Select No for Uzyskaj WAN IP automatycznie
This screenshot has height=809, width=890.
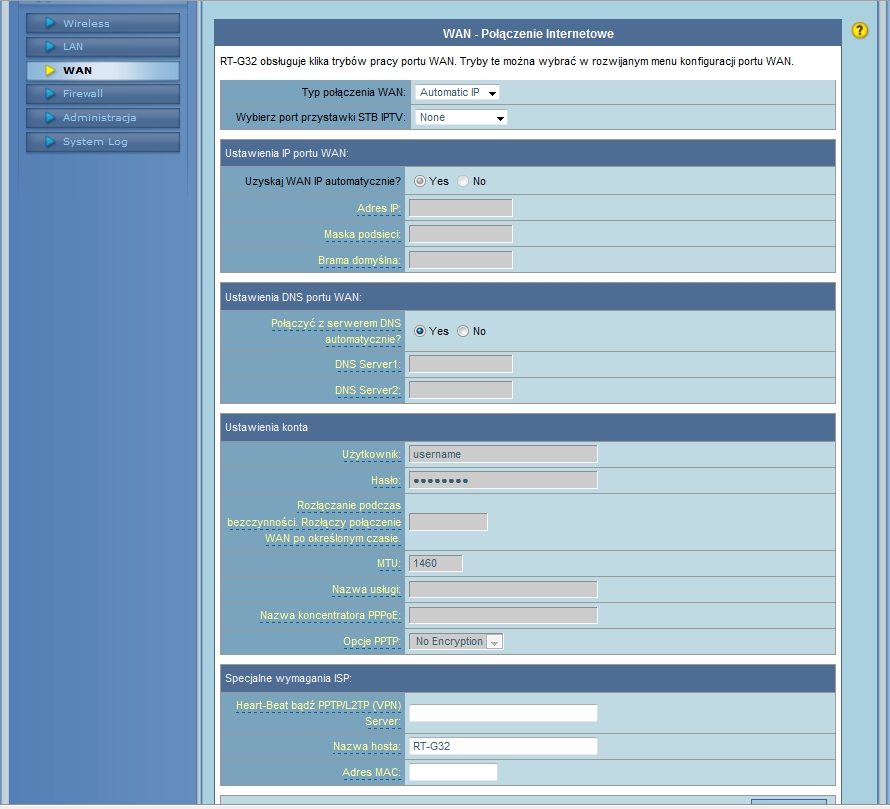(x=463, y=181)
